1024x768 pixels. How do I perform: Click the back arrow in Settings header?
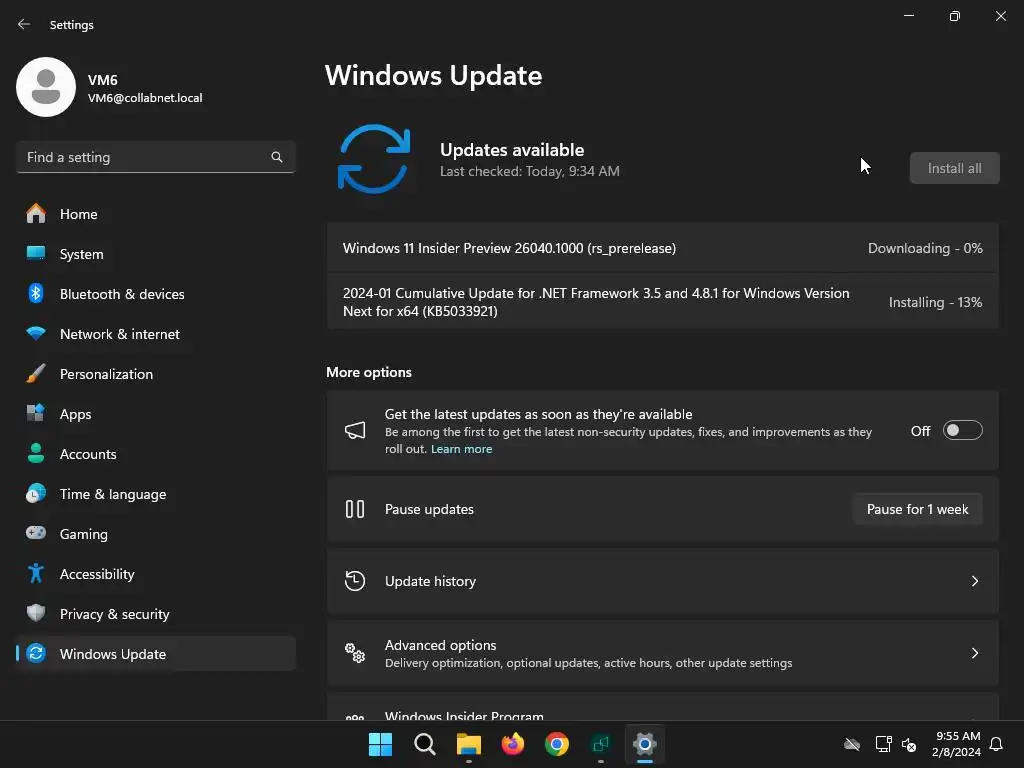pos(24,24)
